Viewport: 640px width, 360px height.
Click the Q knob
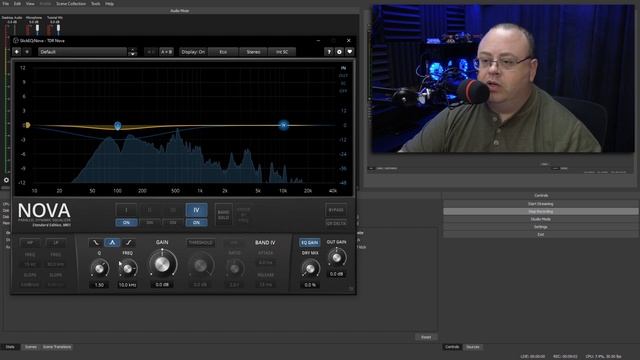pos(99,268)
